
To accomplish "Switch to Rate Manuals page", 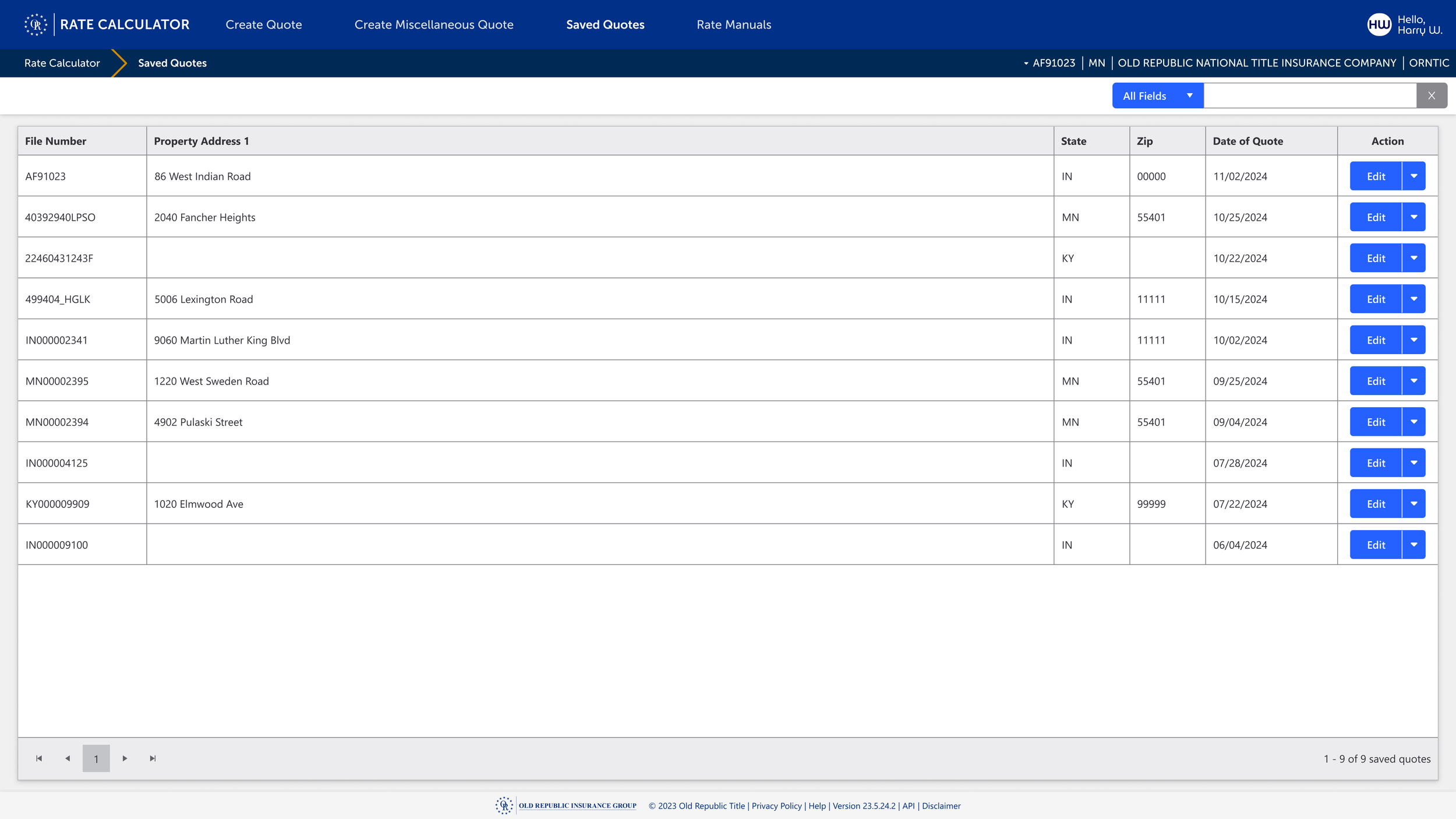I will (733, 24).
